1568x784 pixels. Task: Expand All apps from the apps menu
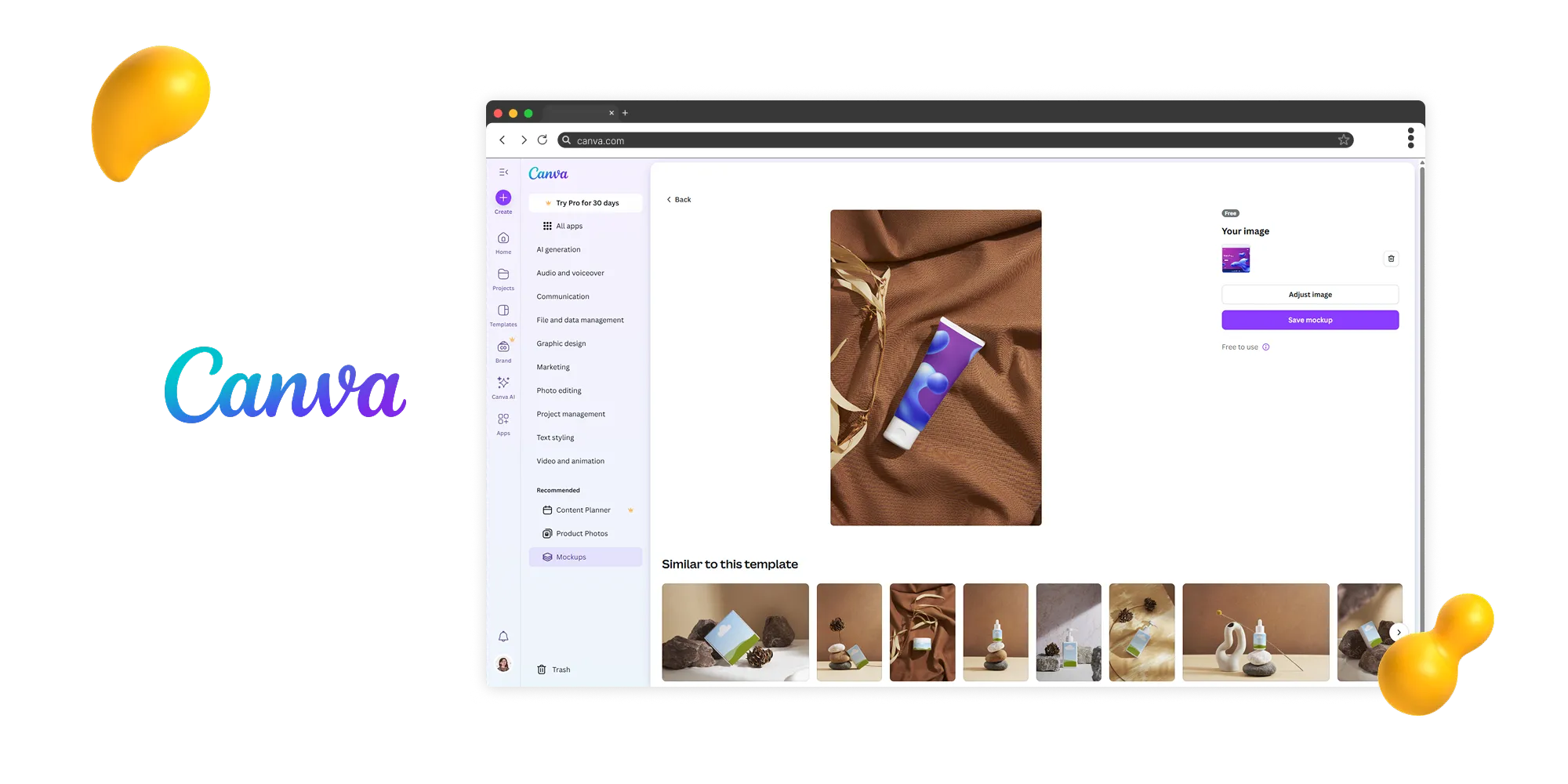coord(562,226)
